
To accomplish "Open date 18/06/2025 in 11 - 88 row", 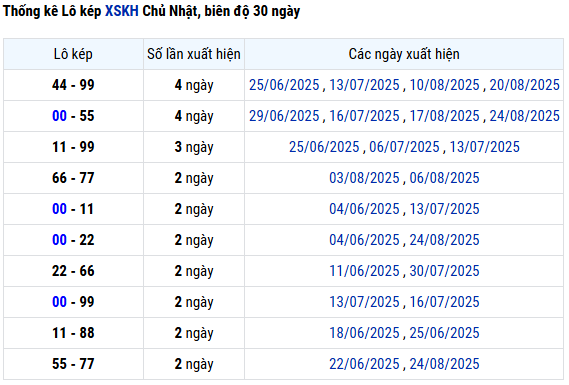I will click(x=364, y=333).
